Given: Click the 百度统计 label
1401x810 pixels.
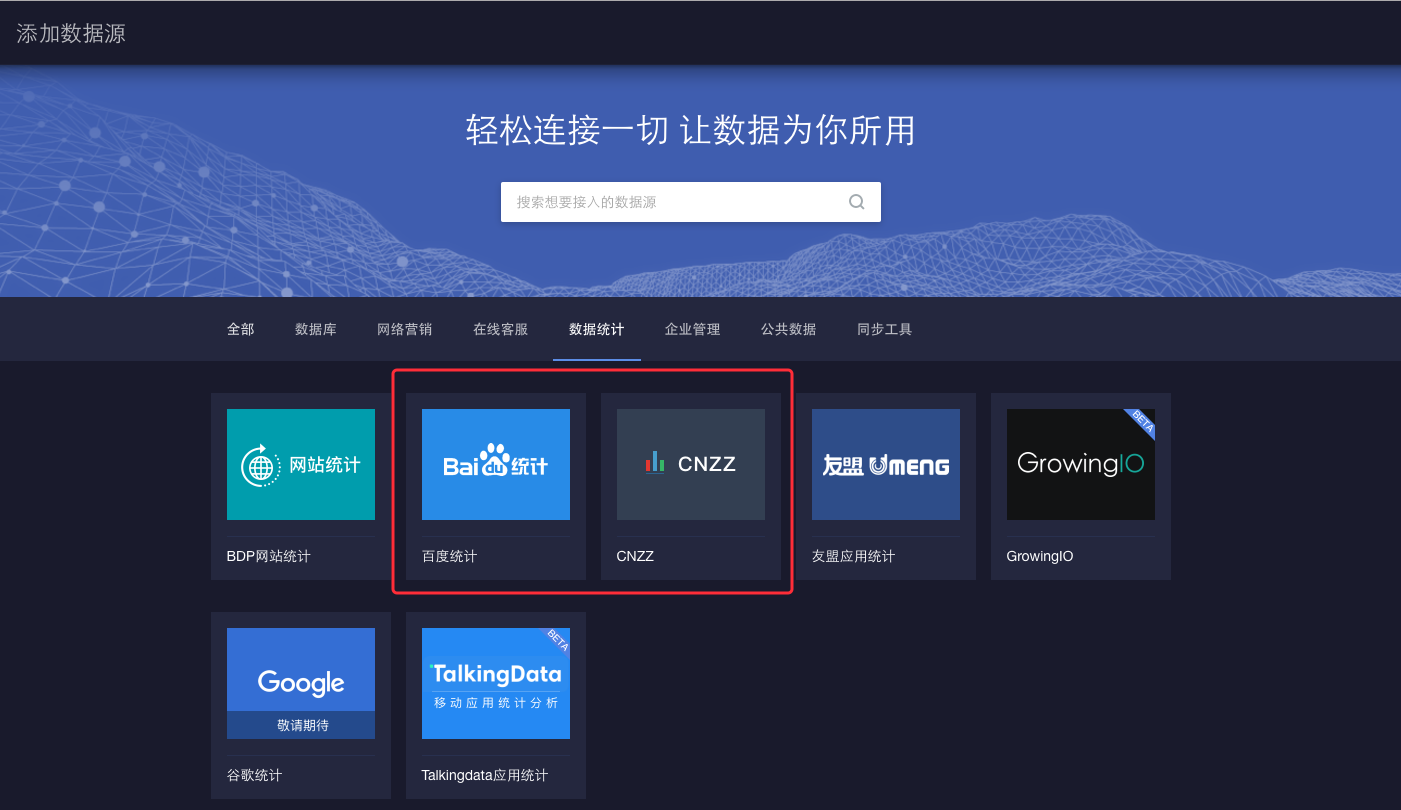Looking at the screenshot, I should [x=450, y=556].
